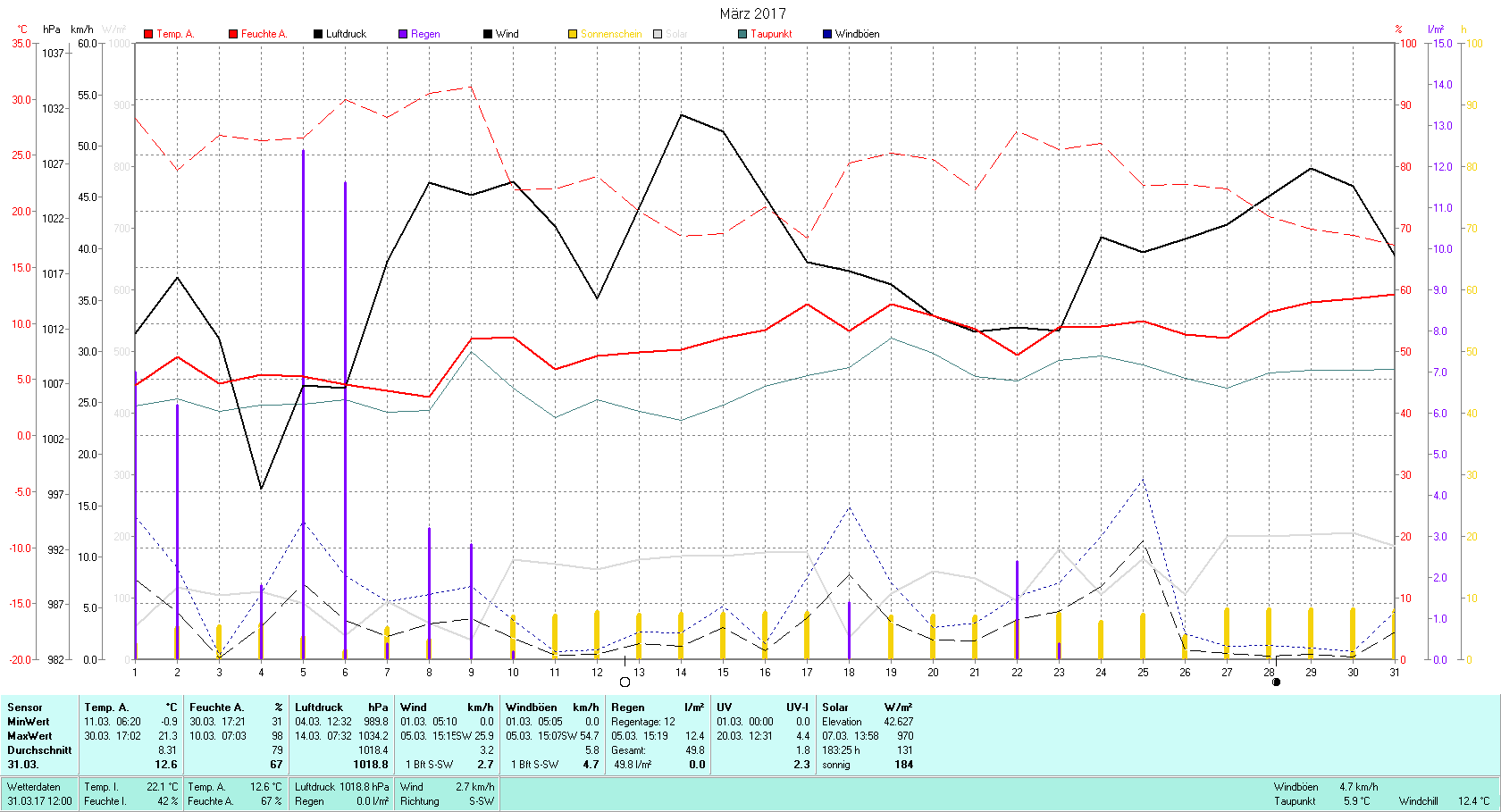Click the black Wind legend swatch

[488, 34]
